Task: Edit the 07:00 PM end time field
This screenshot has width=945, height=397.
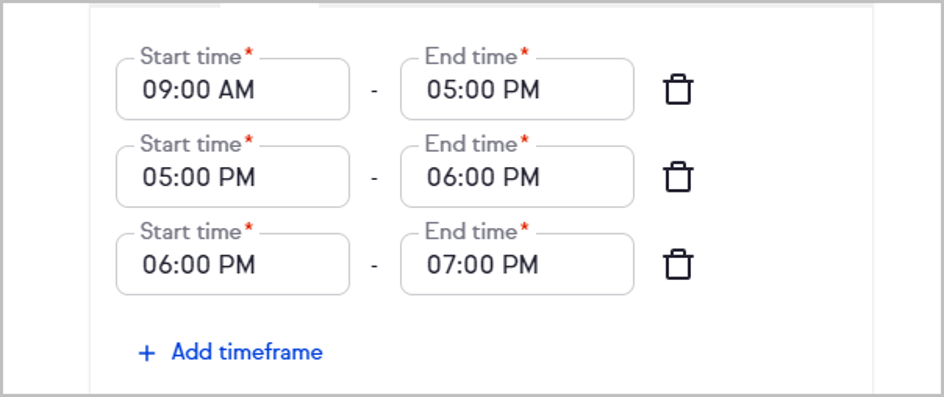Action: pyautogui.click(x=517, y=264)
